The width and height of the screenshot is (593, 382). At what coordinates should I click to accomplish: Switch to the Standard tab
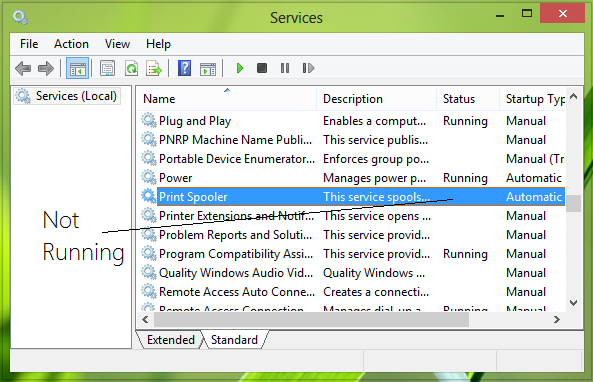pos(234,340)
